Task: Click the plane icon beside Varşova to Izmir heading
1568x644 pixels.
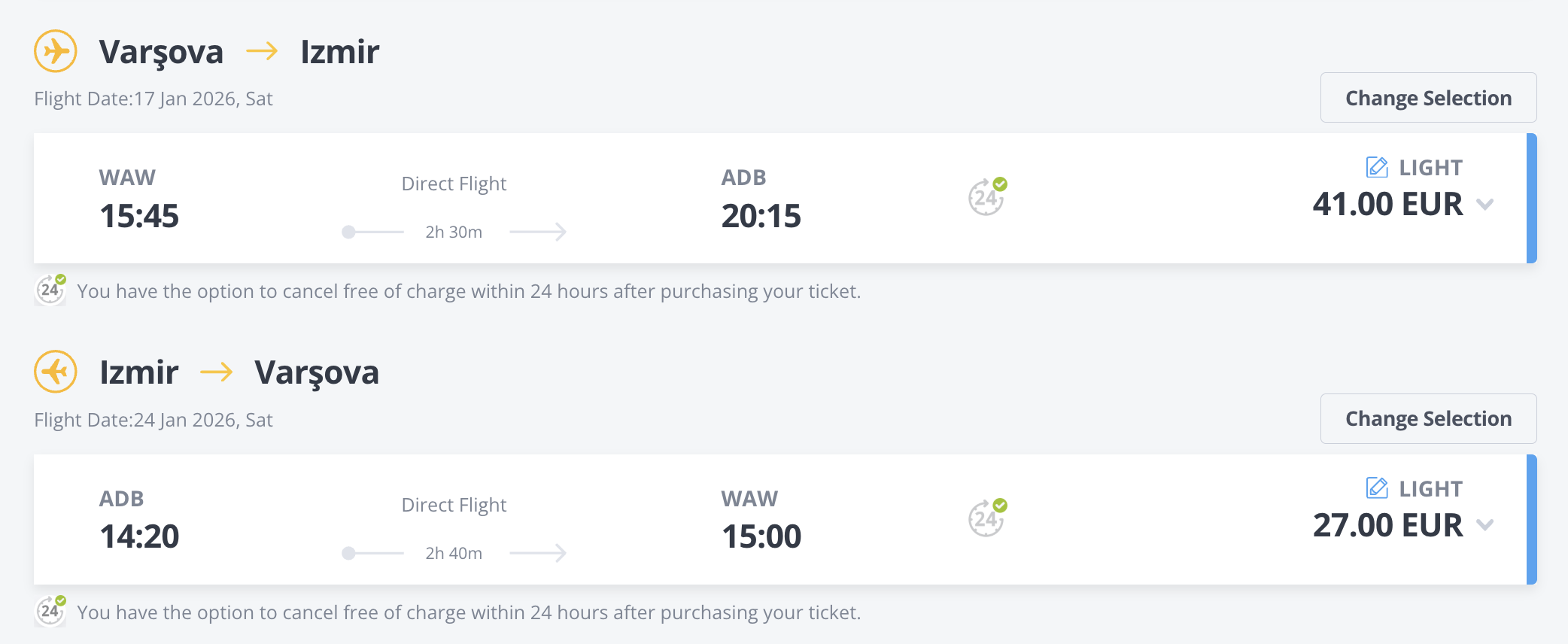Action: (56, 51)
